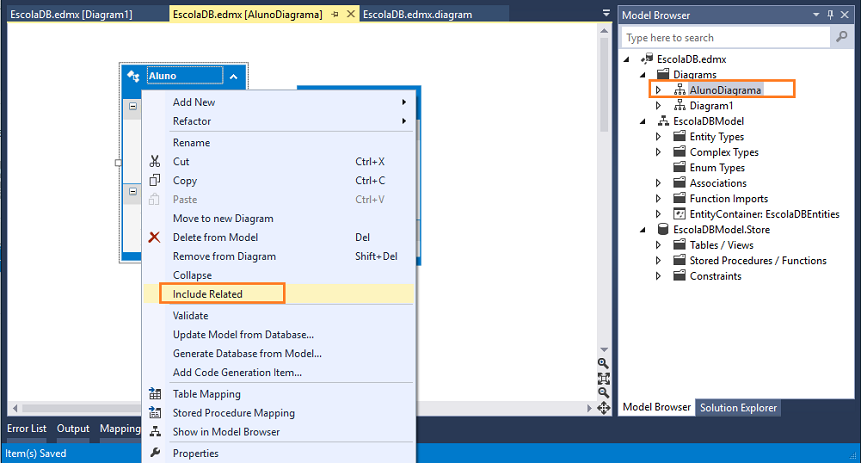Select Remove from Diagram

coord(278,256)
